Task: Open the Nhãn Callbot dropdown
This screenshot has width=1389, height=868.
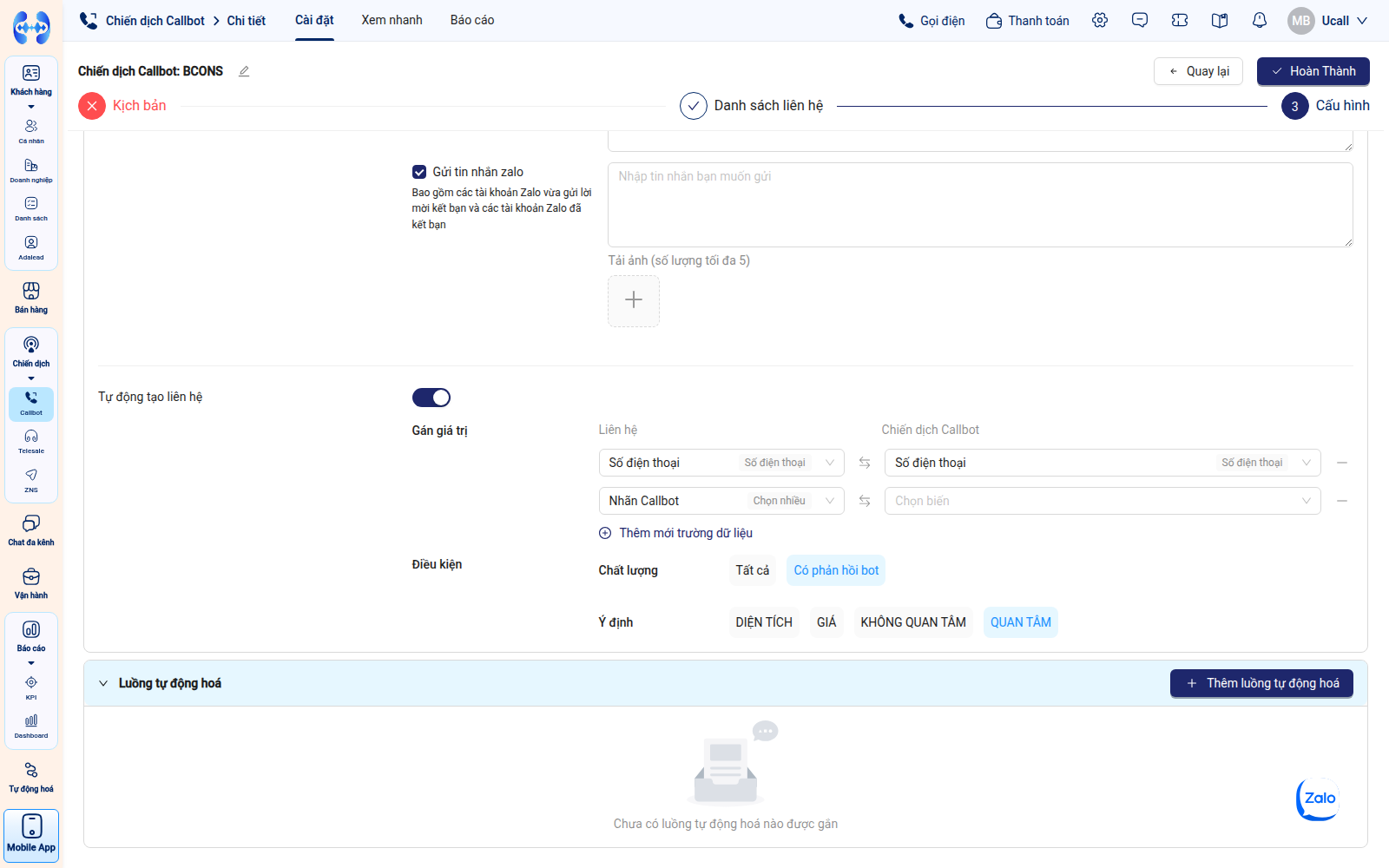Action: click(721, 501)
